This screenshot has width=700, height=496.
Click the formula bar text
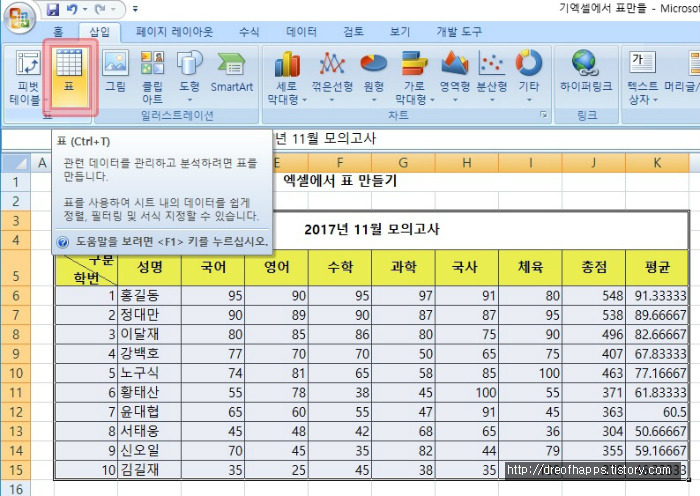(x=325, y=139)
